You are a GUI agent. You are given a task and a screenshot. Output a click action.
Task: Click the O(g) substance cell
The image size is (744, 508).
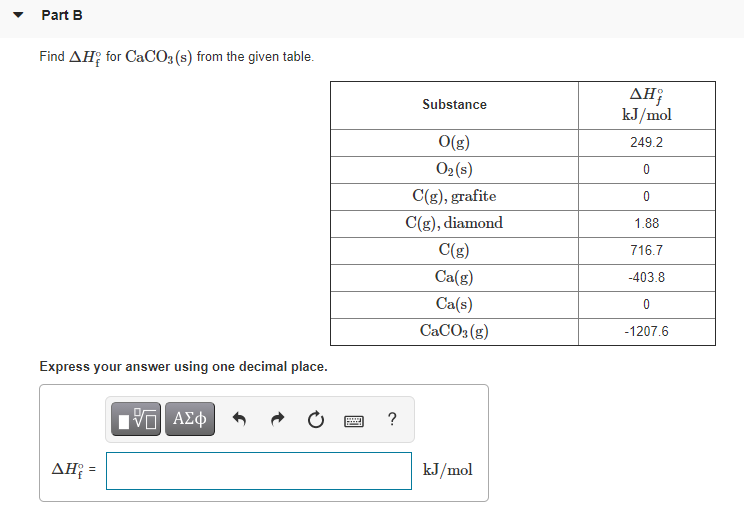click(454, 143)
